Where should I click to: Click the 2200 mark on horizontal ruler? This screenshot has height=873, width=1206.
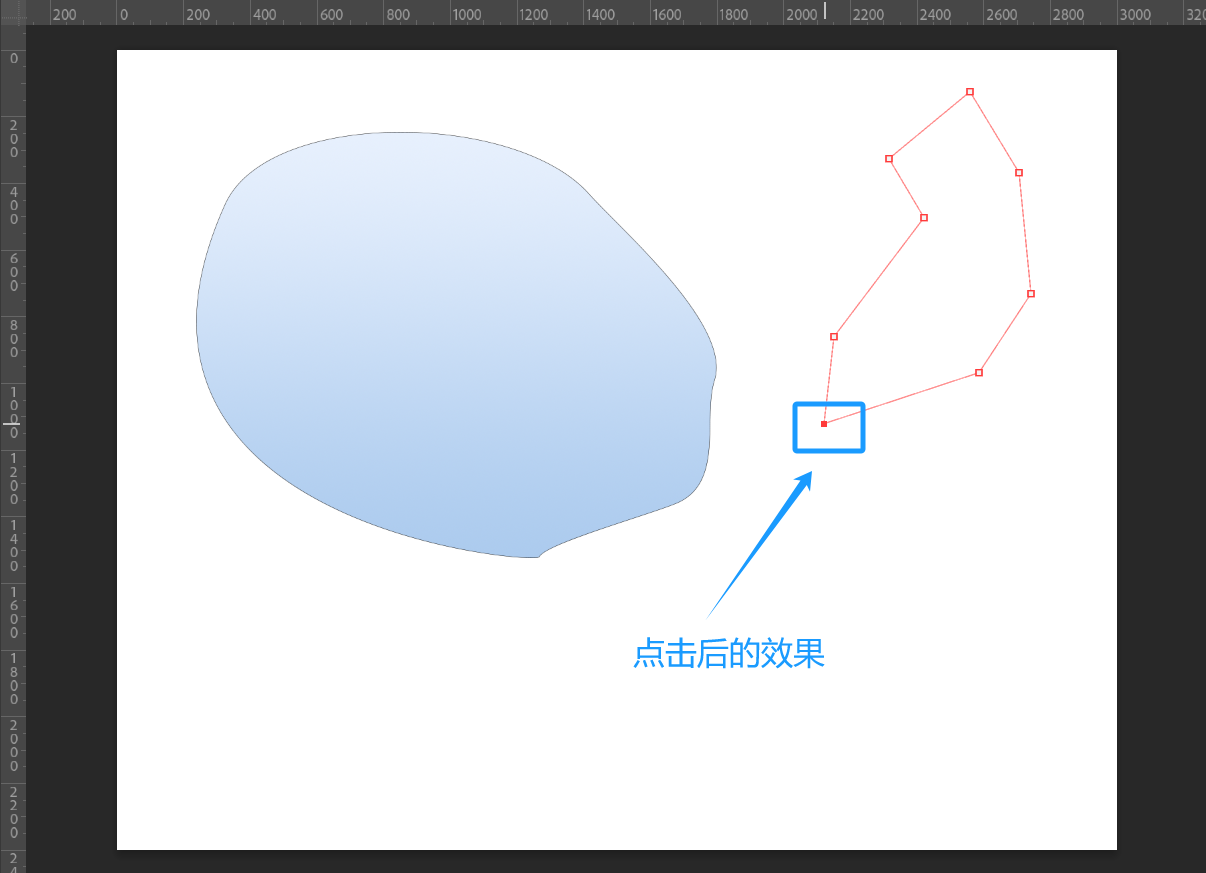[x=869, y=15]
